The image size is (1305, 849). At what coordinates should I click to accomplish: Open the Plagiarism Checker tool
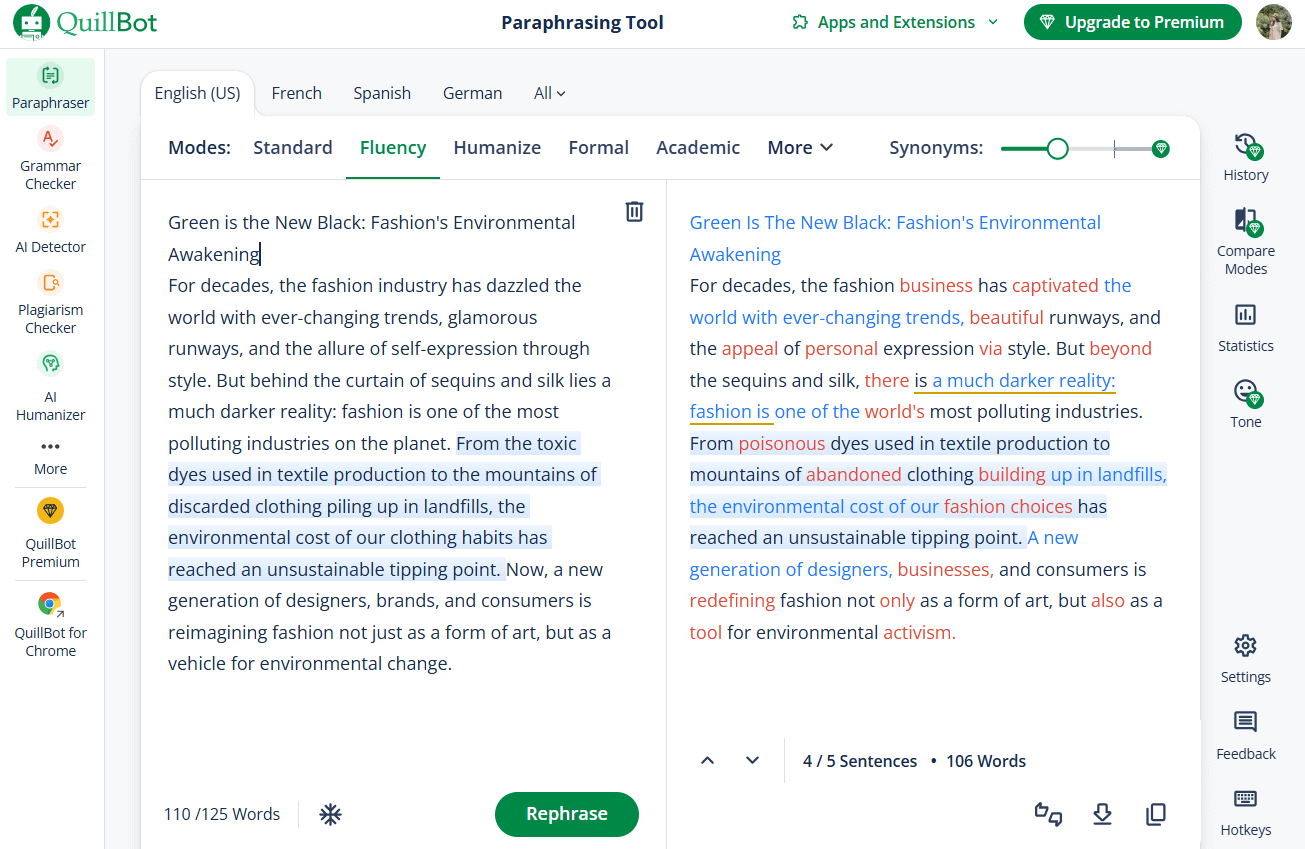click(x=50, y=302)
